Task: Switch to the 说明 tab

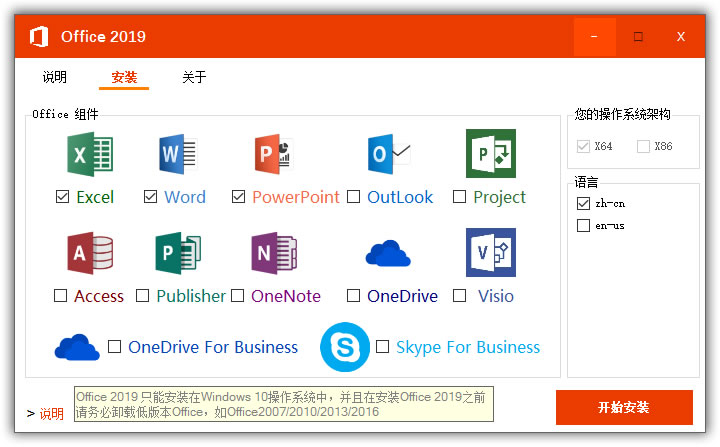Action: pos(55,77)
